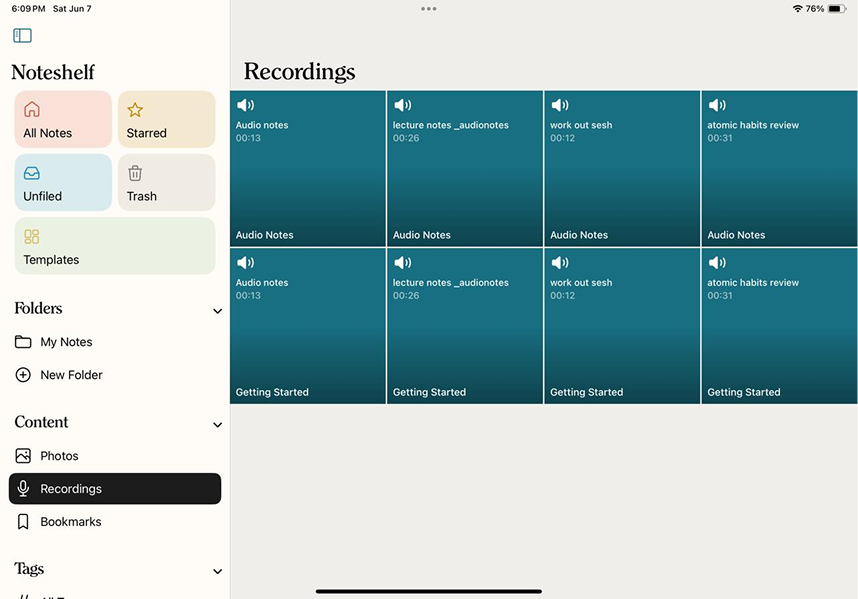
Task: Open lecture notes recording from Getting Started
Action: coord(464,326)
